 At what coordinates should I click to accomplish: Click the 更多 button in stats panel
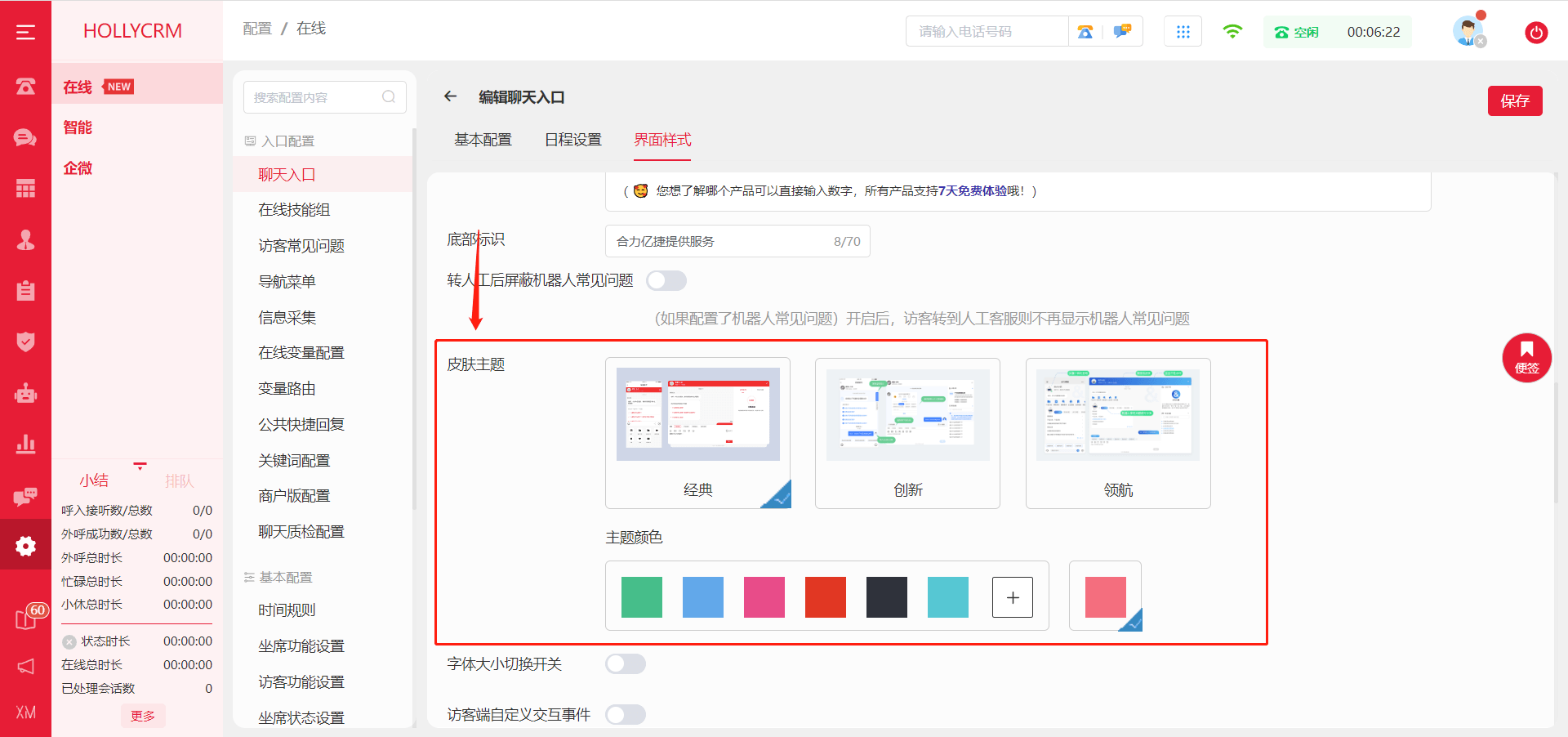pos(143,716)
